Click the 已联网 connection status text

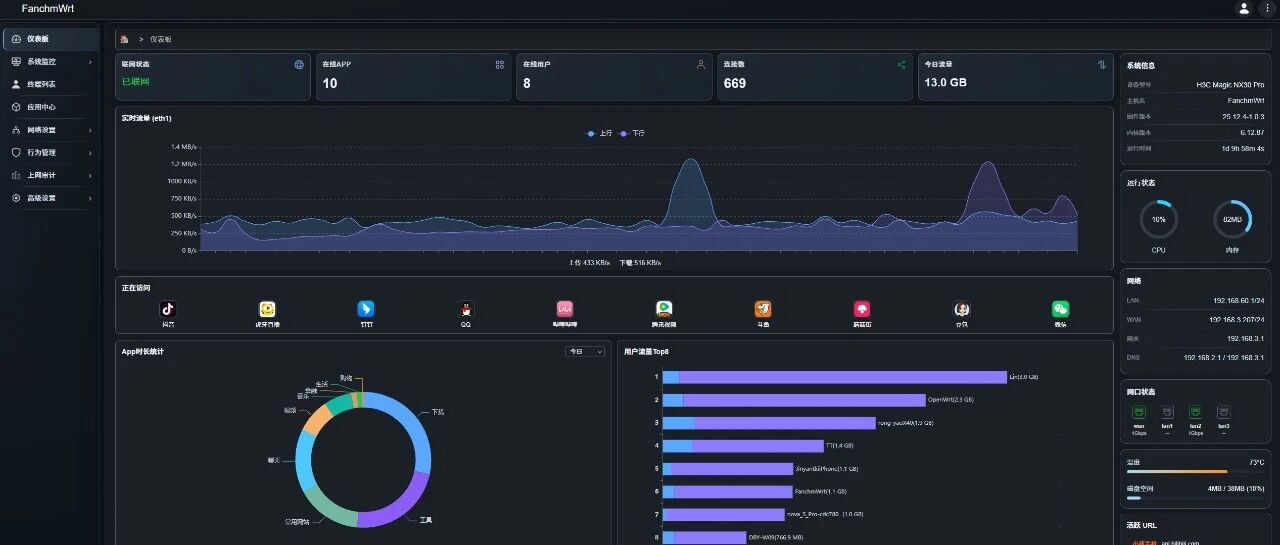click(x=135, y=82)
